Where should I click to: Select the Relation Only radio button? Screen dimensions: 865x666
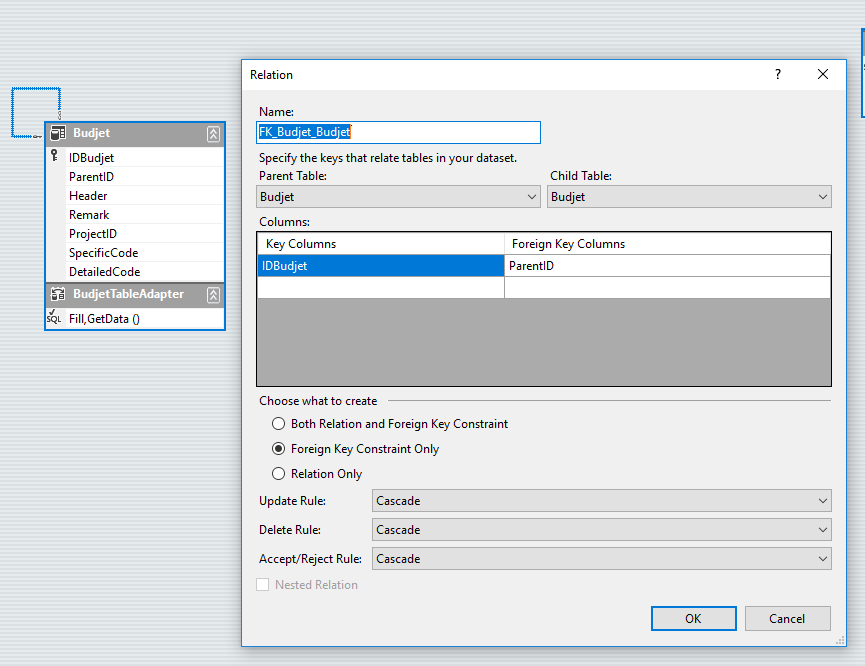279,473
